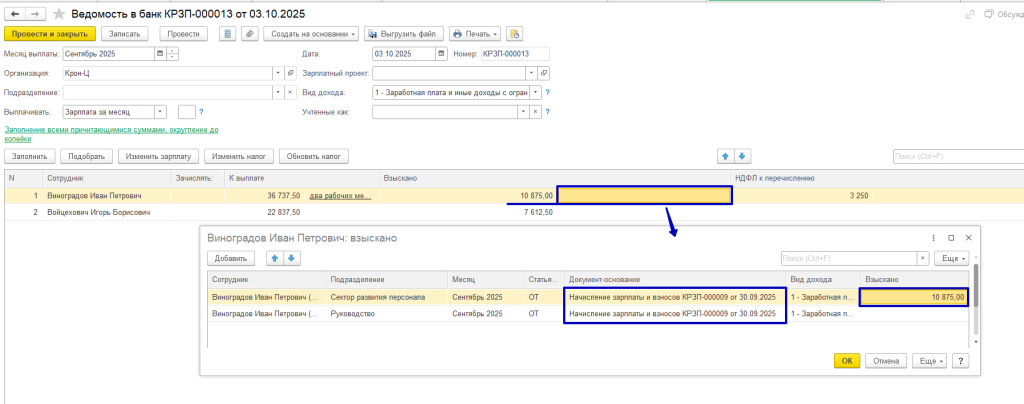Image resolution: width=1024 pixels, height=404 pixels.
Task: Move row up in main table
Action: (x=726, y=156)
